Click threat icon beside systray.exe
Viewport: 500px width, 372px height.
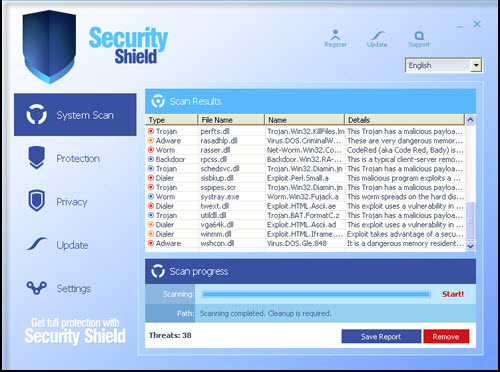click(151, 196)
